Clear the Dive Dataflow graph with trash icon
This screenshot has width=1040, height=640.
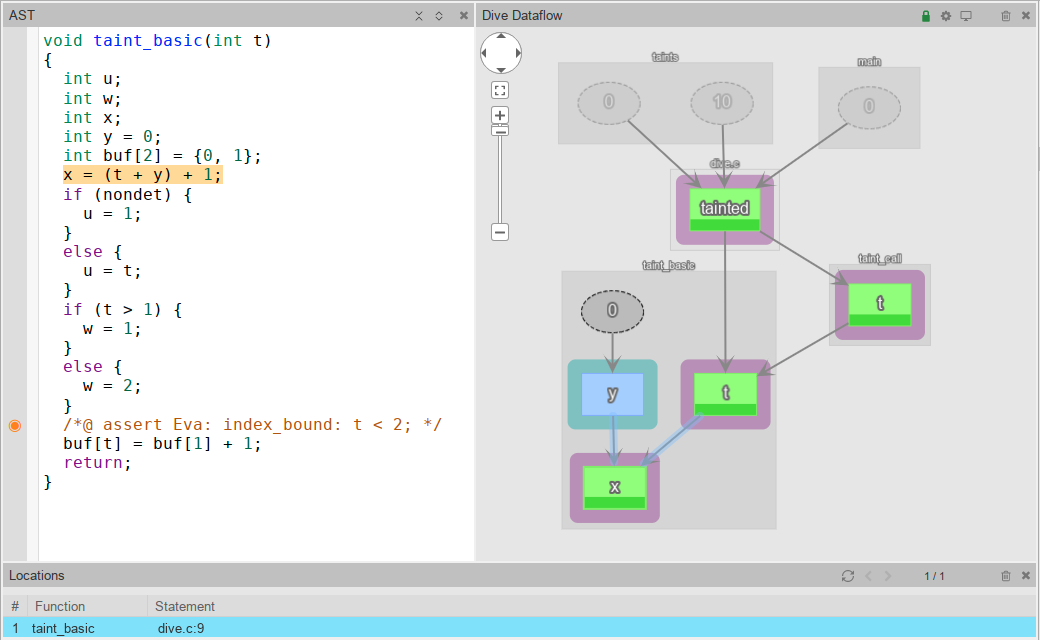(x=1006, y=16)
